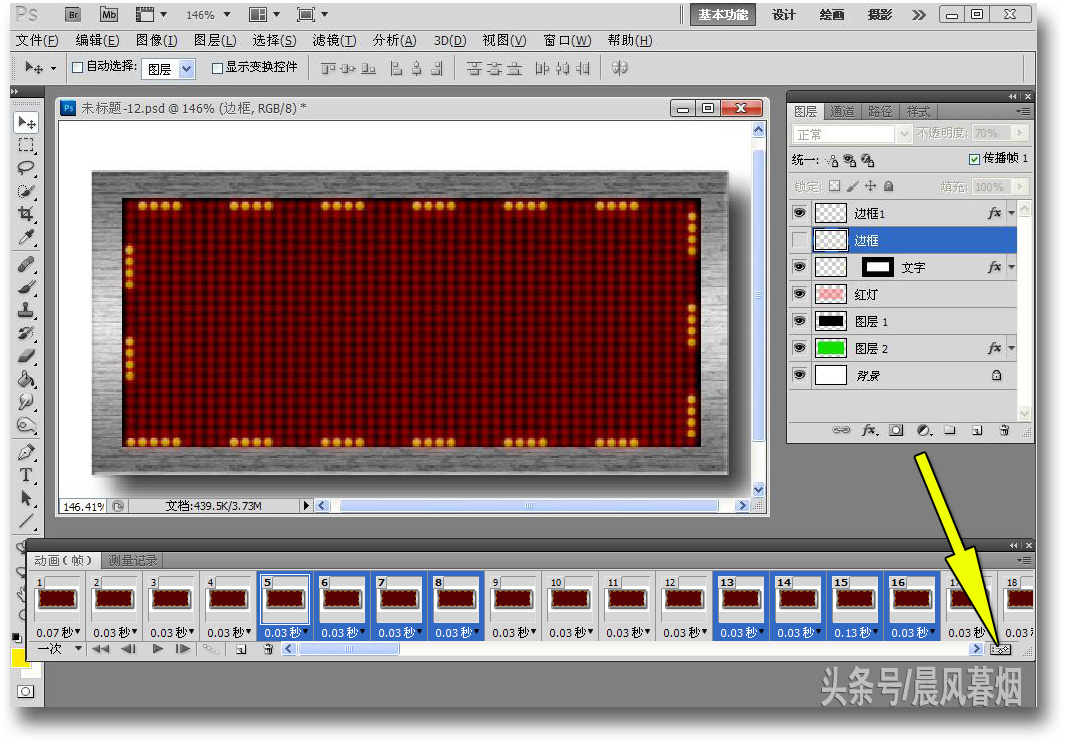This screenshot has height=744, width=1077.
Task: Click the delete frame trash icon
Action: (x=268, y=649)
